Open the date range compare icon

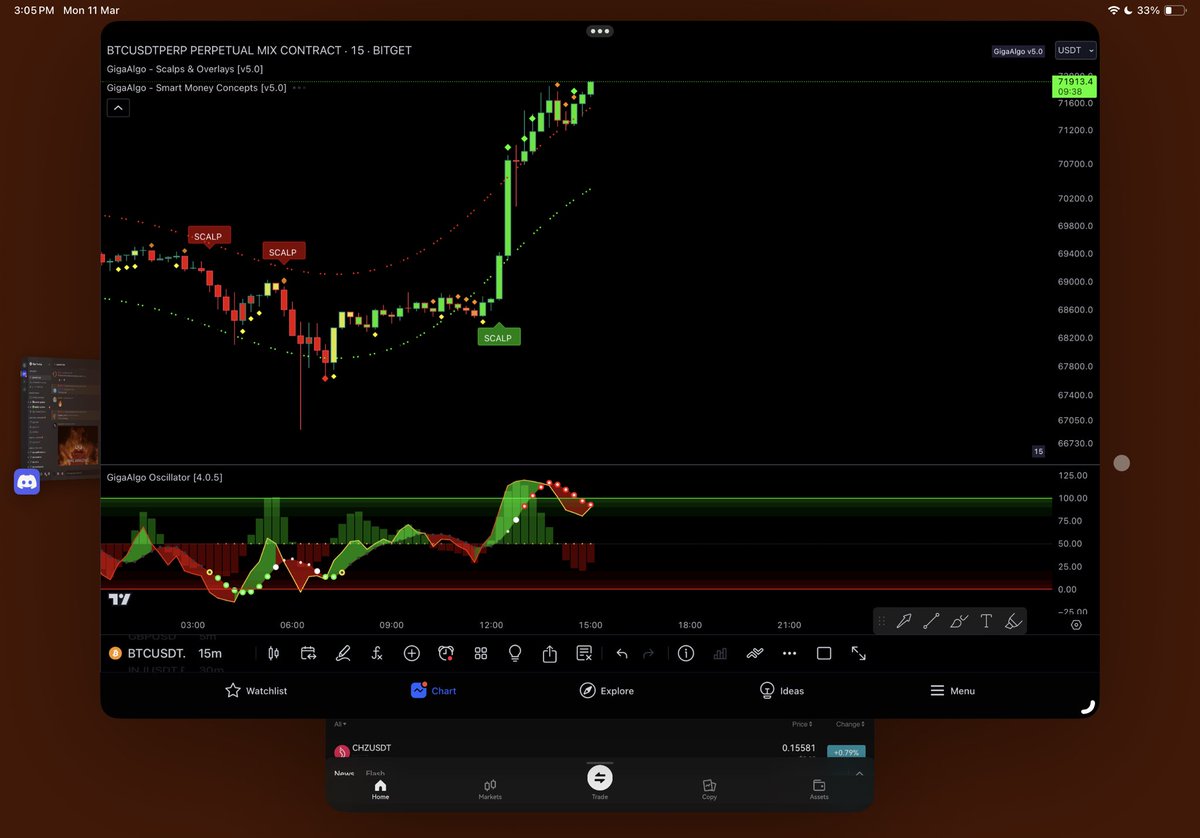[x=308, y=653]
